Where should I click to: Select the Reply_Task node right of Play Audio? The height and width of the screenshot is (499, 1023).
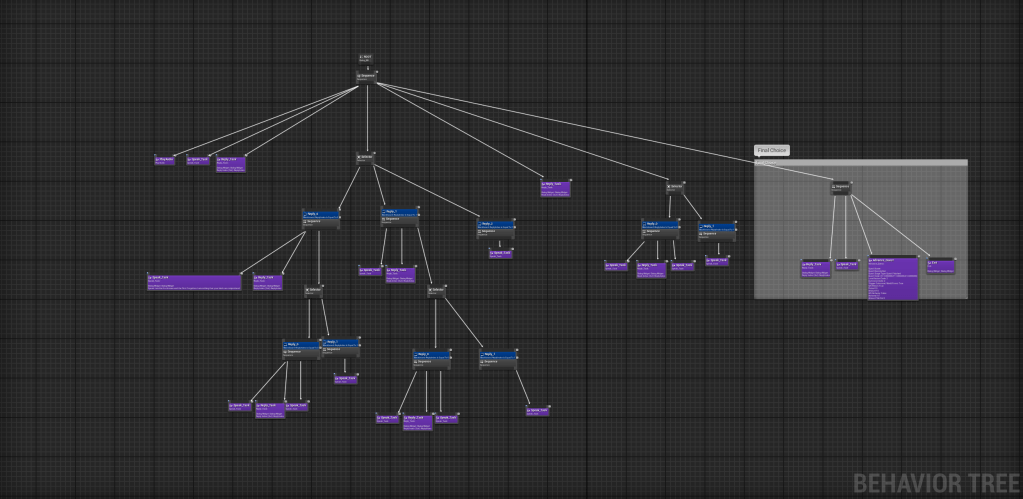tap(230, 163)
